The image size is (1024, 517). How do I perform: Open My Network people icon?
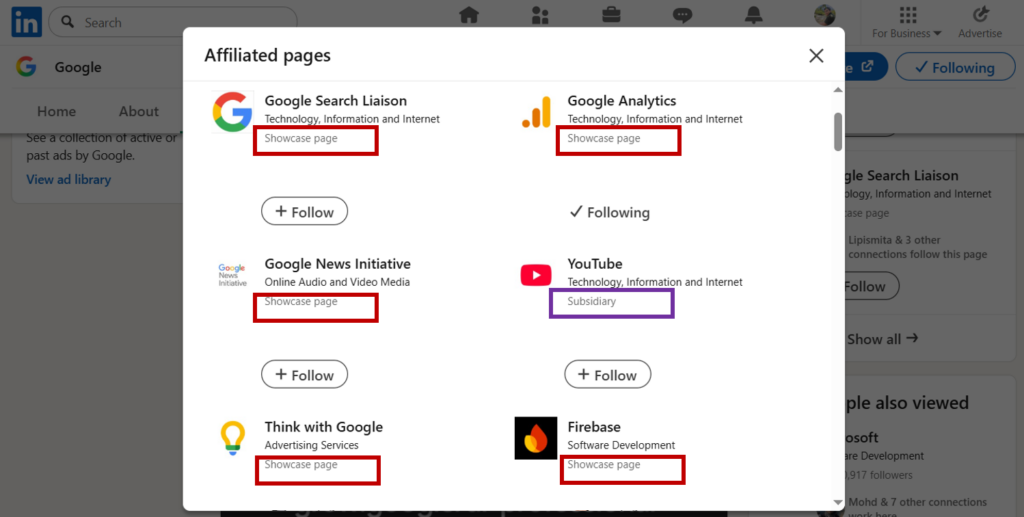pyautogui.click(x=540, y=15)
